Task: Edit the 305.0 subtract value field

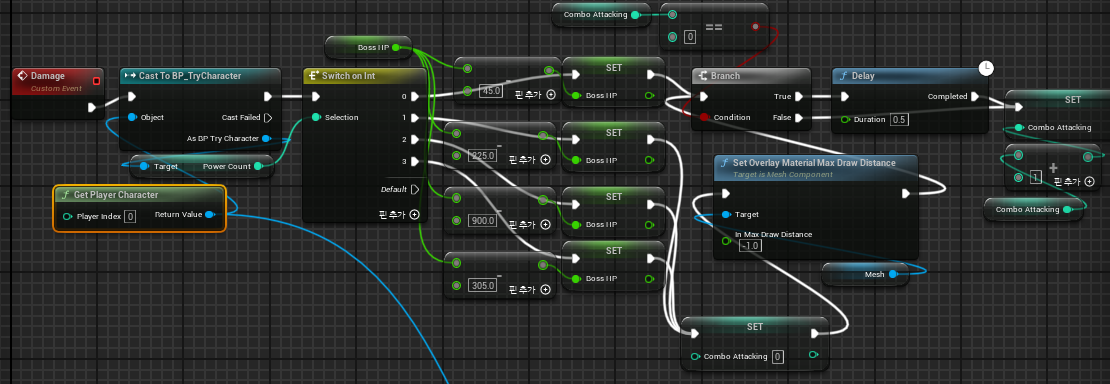Action: click(482, 286)
